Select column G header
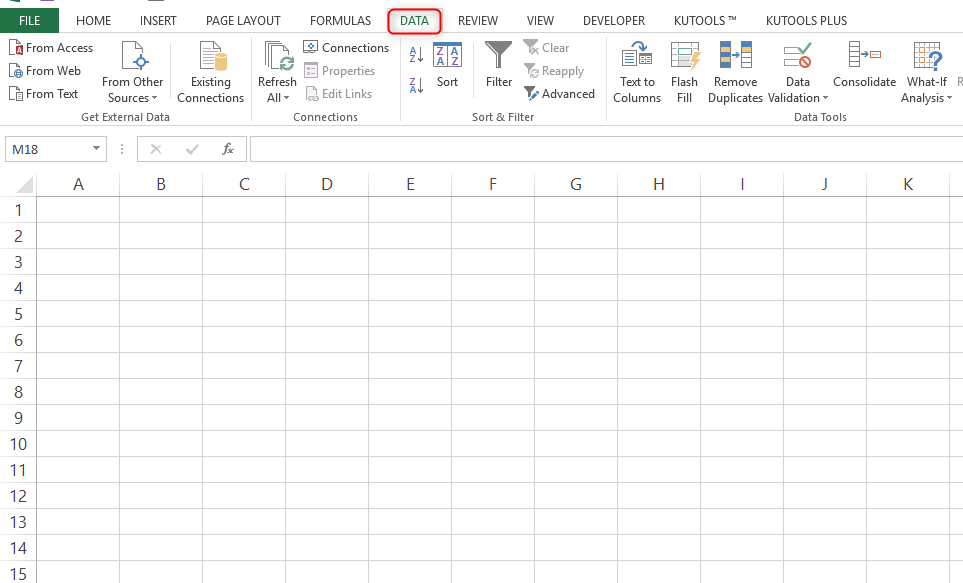This screenshot has height=583, width=963. (x=575, y=184)
